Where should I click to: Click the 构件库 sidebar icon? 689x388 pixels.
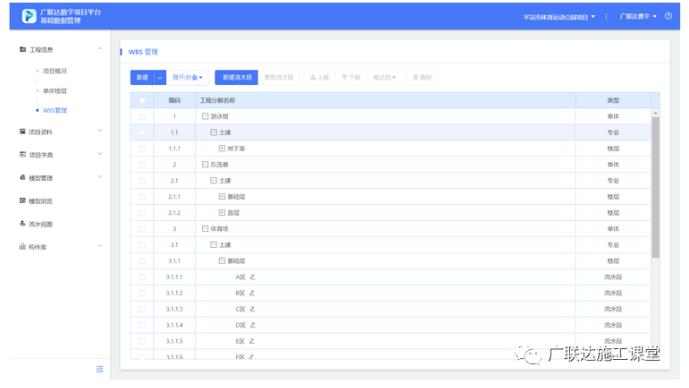[22, 247]
